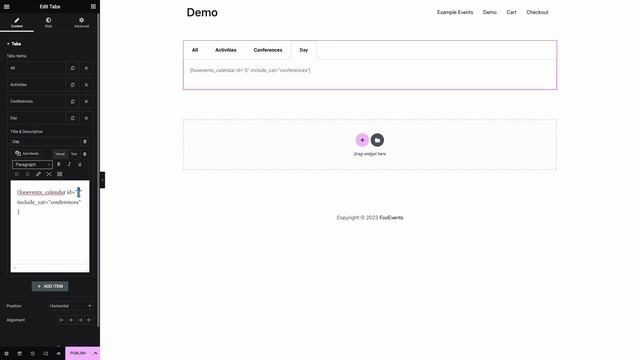Collapse the Day item in Tabs Items
Image resolution: width=640 pixels, height=360 pixels.
tap(36, 118)
